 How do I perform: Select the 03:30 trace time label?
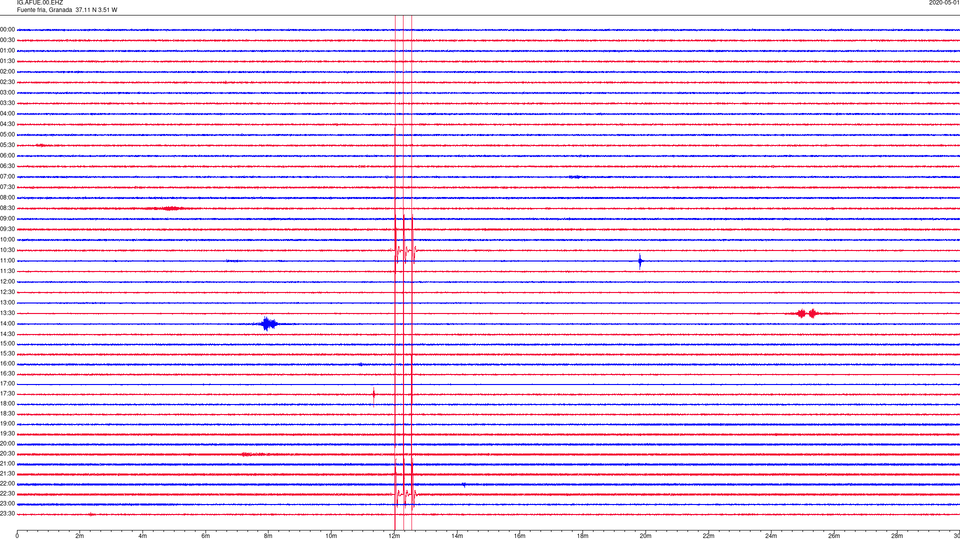coord(8,103)
